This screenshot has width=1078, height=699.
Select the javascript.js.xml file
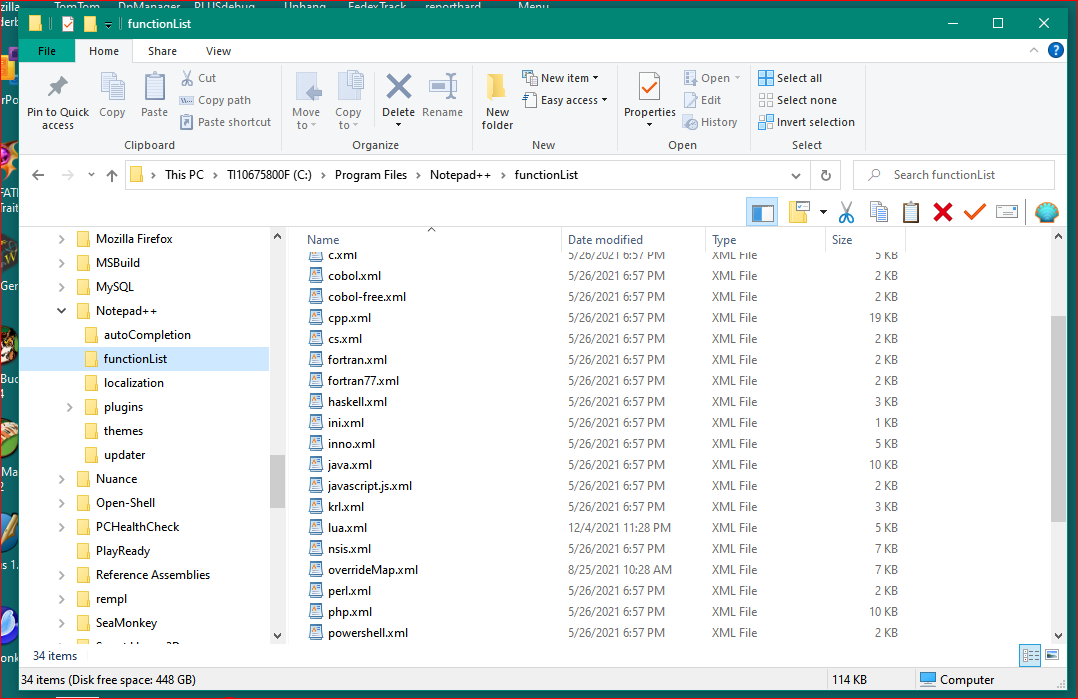coord(370,486)
